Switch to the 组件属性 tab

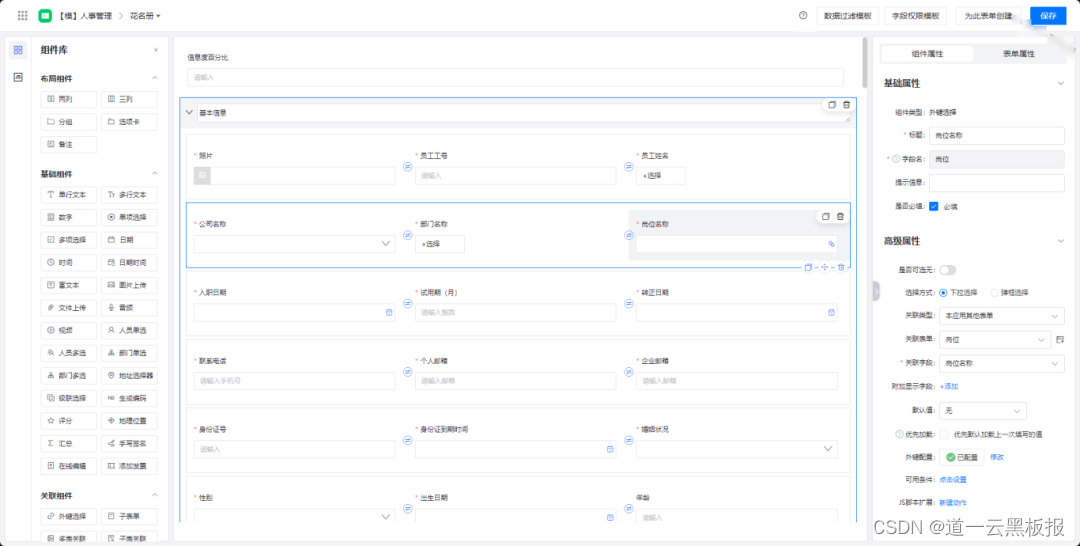point(927,54)
